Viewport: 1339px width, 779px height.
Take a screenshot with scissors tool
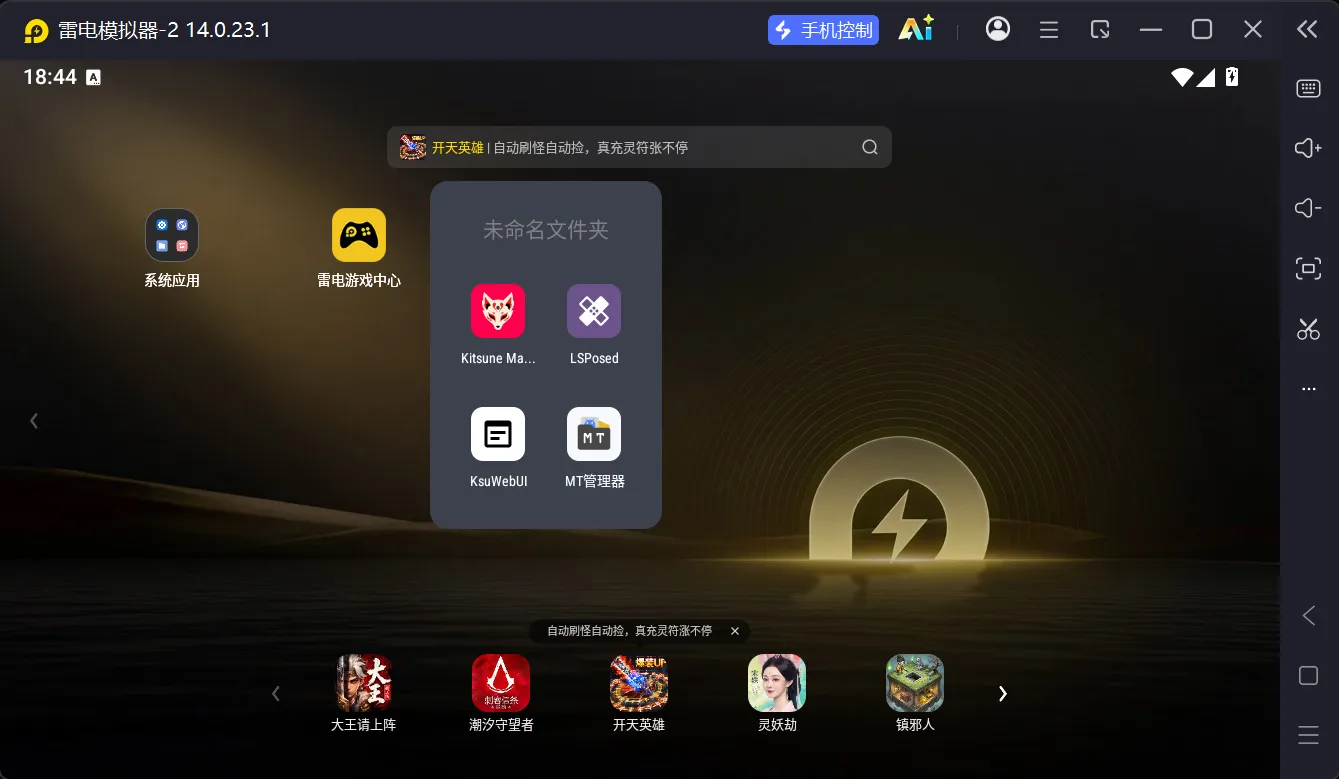[1308, 328]
